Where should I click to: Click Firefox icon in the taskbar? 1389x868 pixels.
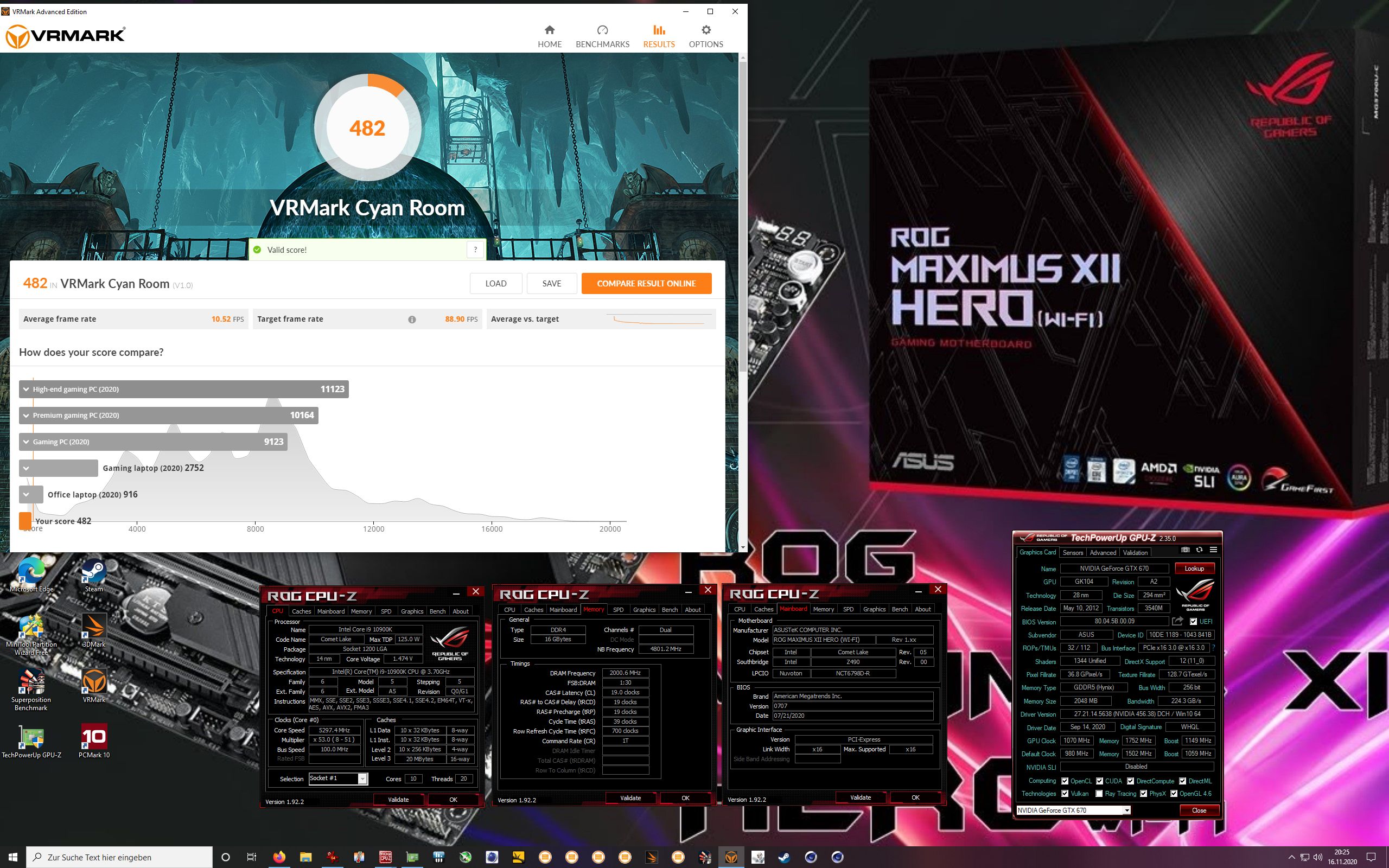279,857
